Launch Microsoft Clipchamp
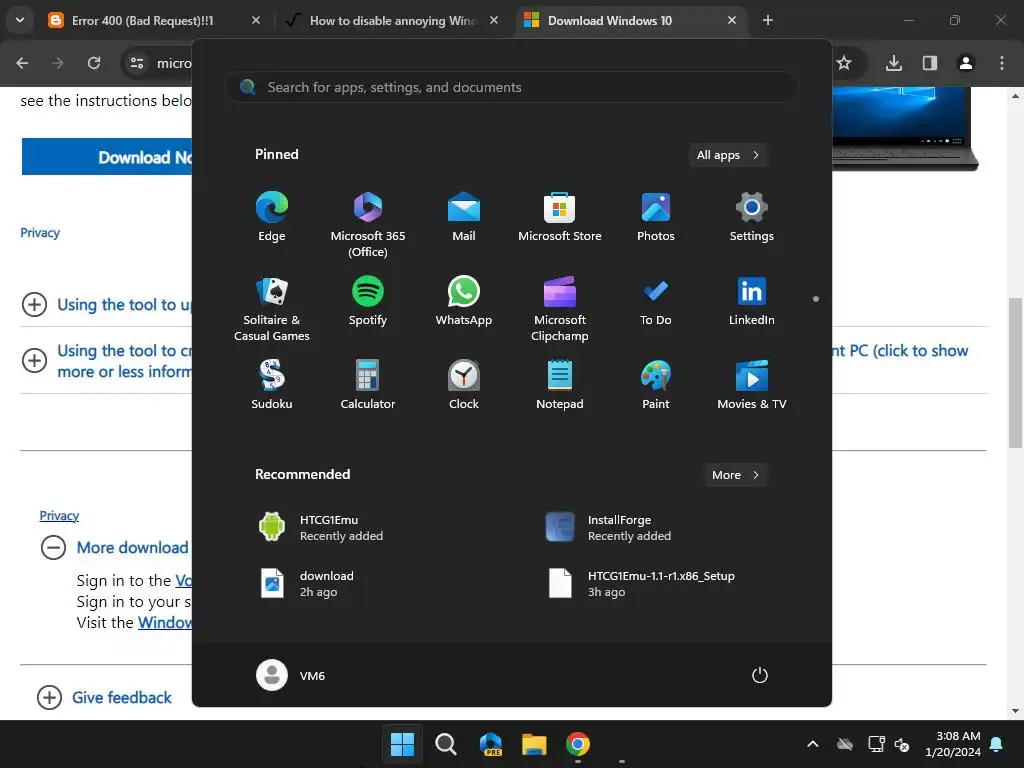This screenshot has width=1024, height=768. 560,308
